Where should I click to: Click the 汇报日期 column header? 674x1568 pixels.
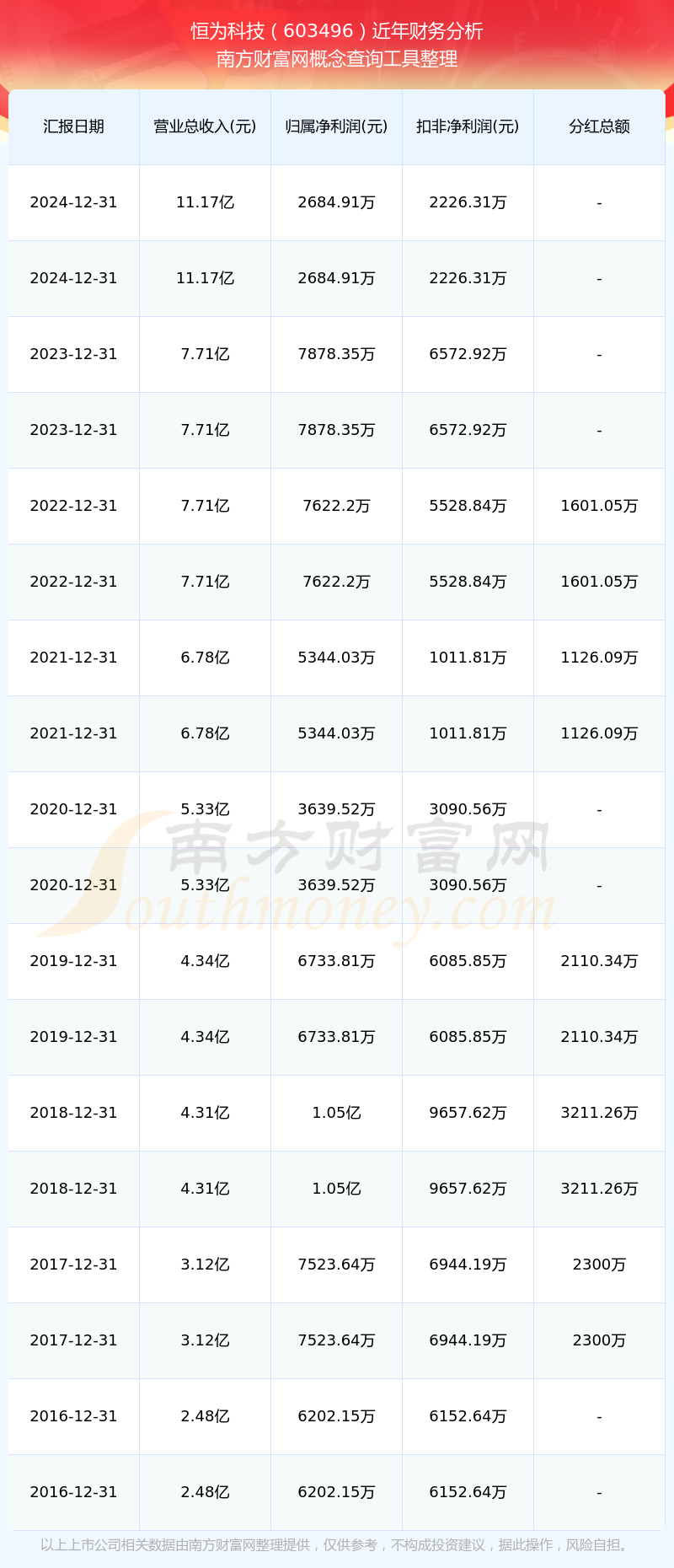pos(73,126)
